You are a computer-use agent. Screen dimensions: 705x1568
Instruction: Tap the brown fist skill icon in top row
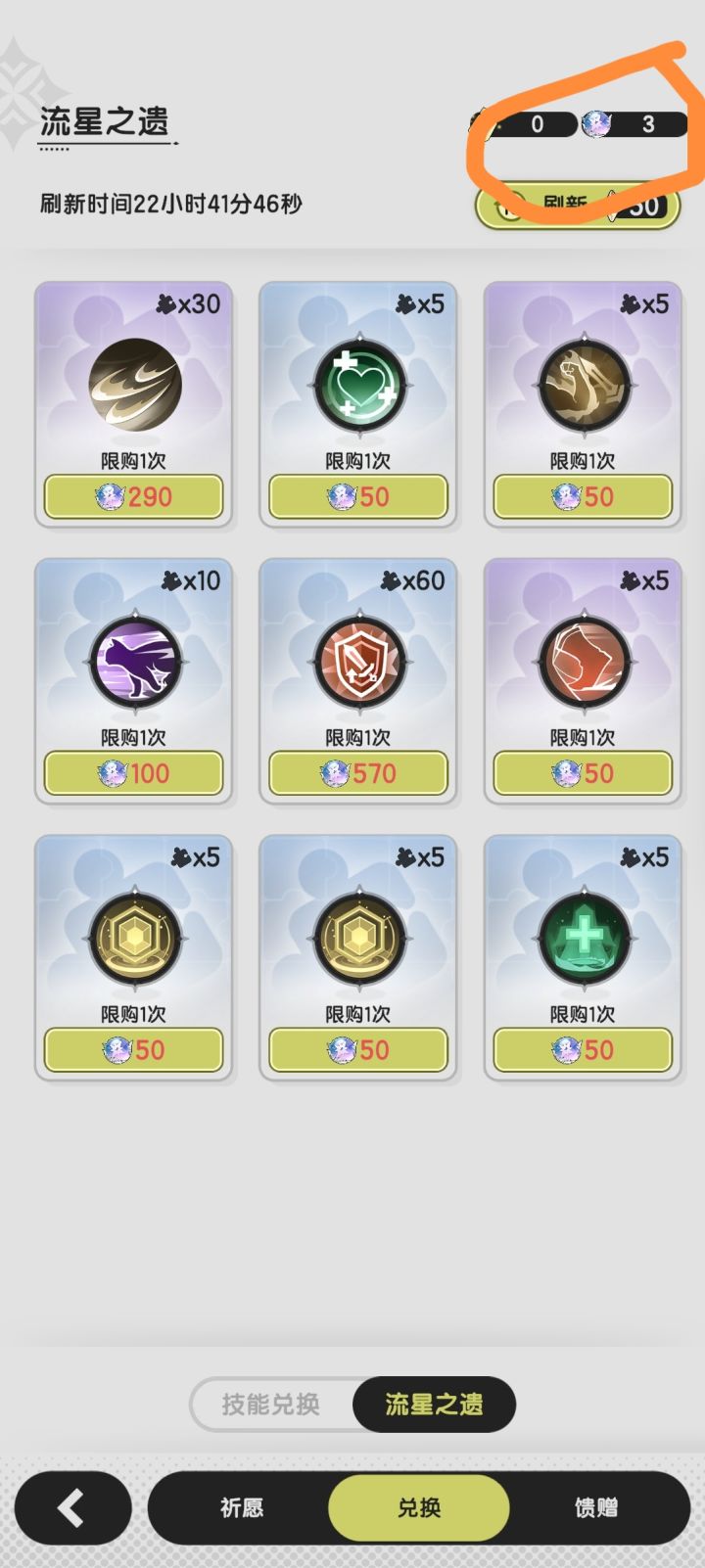click(x=584, y=386)
